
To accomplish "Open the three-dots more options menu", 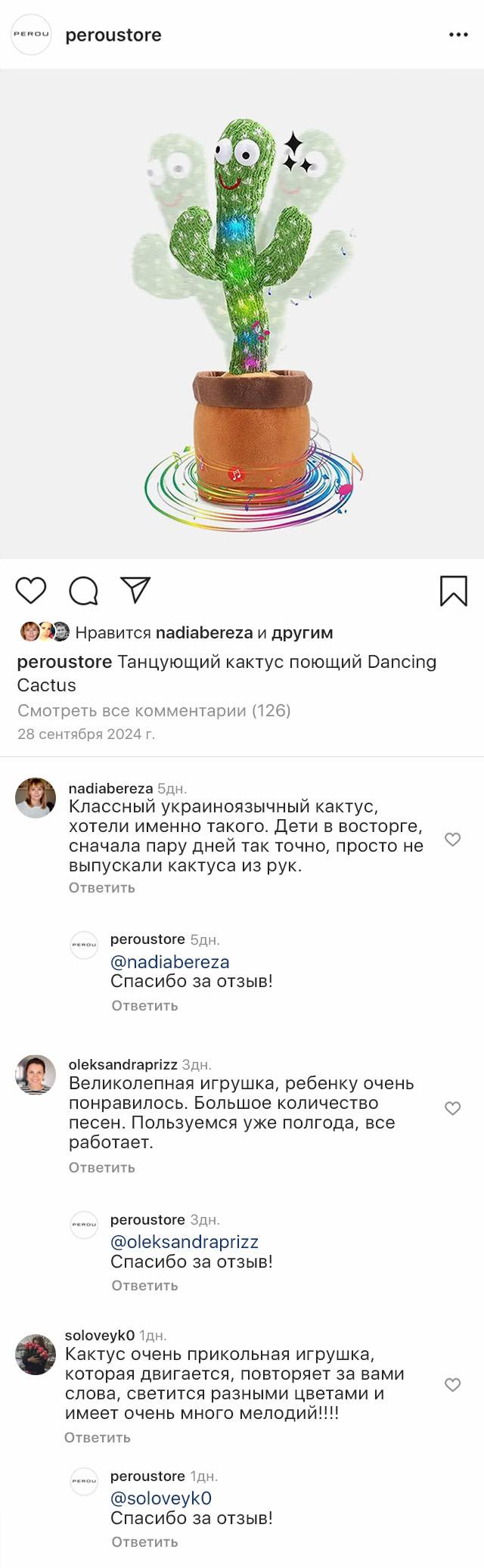I will (458, 36).
